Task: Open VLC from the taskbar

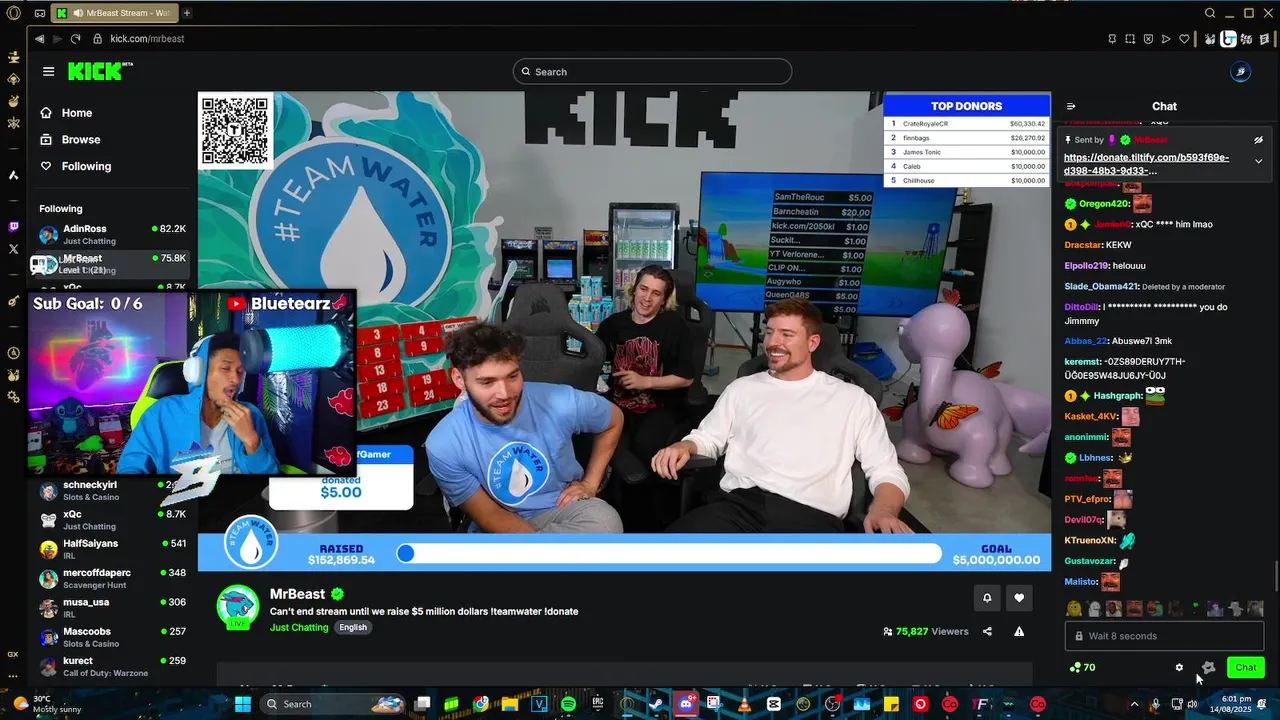Action: (744, 704)
